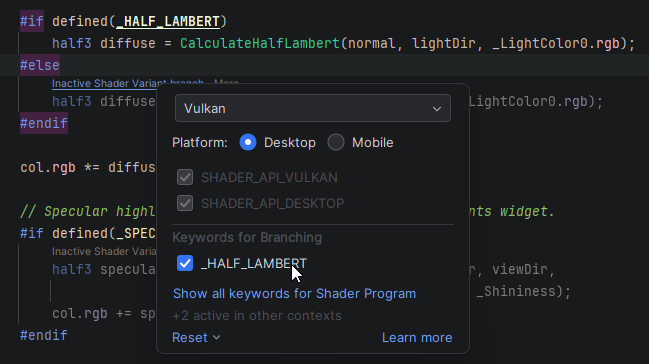649x364 pixels.
Task: Select the Desktop platform radio button
Action: coord(248,142)
